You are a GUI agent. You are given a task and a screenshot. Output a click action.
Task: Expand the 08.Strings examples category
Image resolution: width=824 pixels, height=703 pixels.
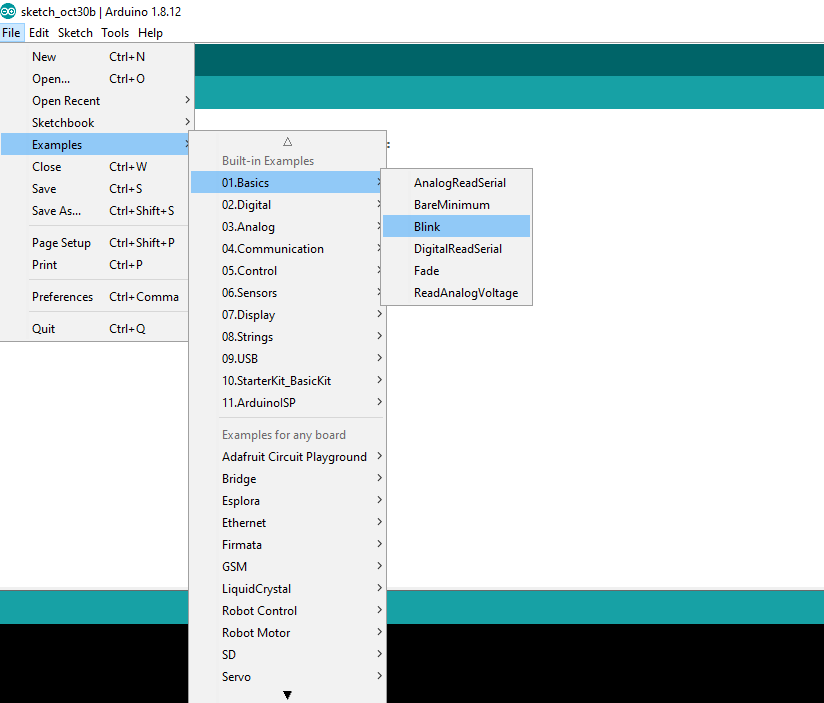[287, 337]
